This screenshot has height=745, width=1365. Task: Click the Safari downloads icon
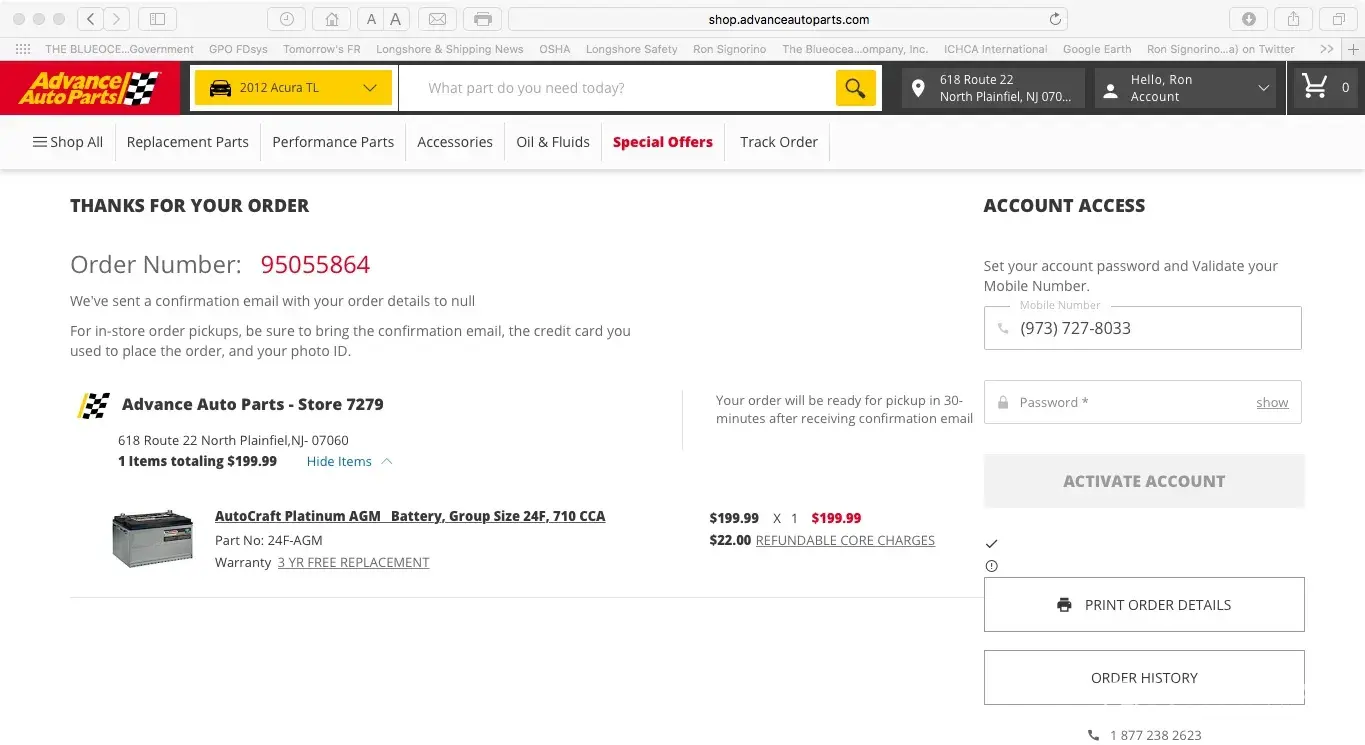point(1248,19)
